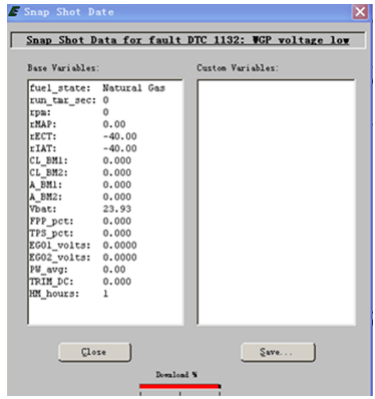The width and height of the screenshot is (375, 399).
Task: Click the Save... button
Action: (277, 352)
